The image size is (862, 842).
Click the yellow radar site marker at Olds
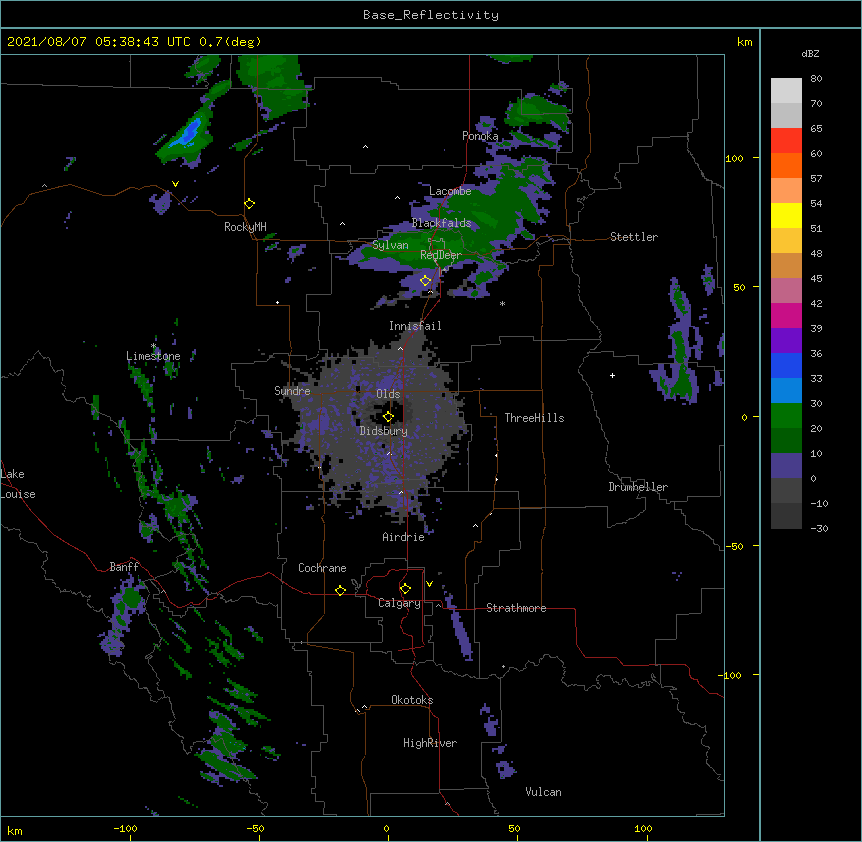[x=388, y=416]
